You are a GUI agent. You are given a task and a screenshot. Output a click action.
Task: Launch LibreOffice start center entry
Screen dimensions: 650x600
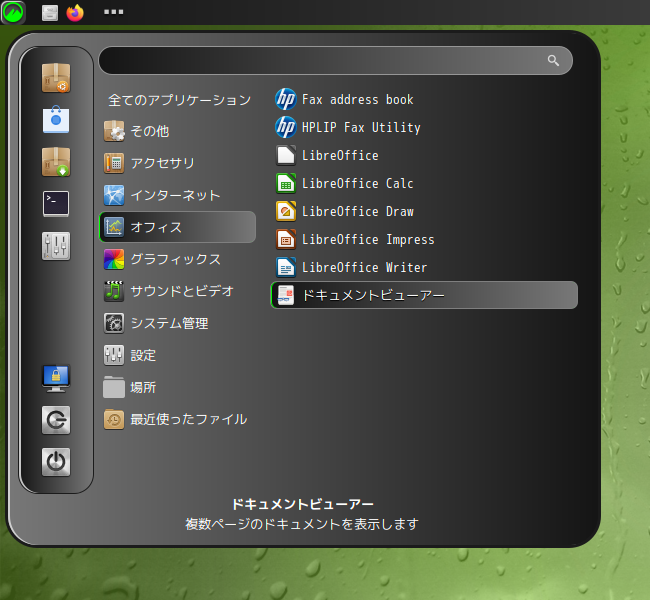424,155
